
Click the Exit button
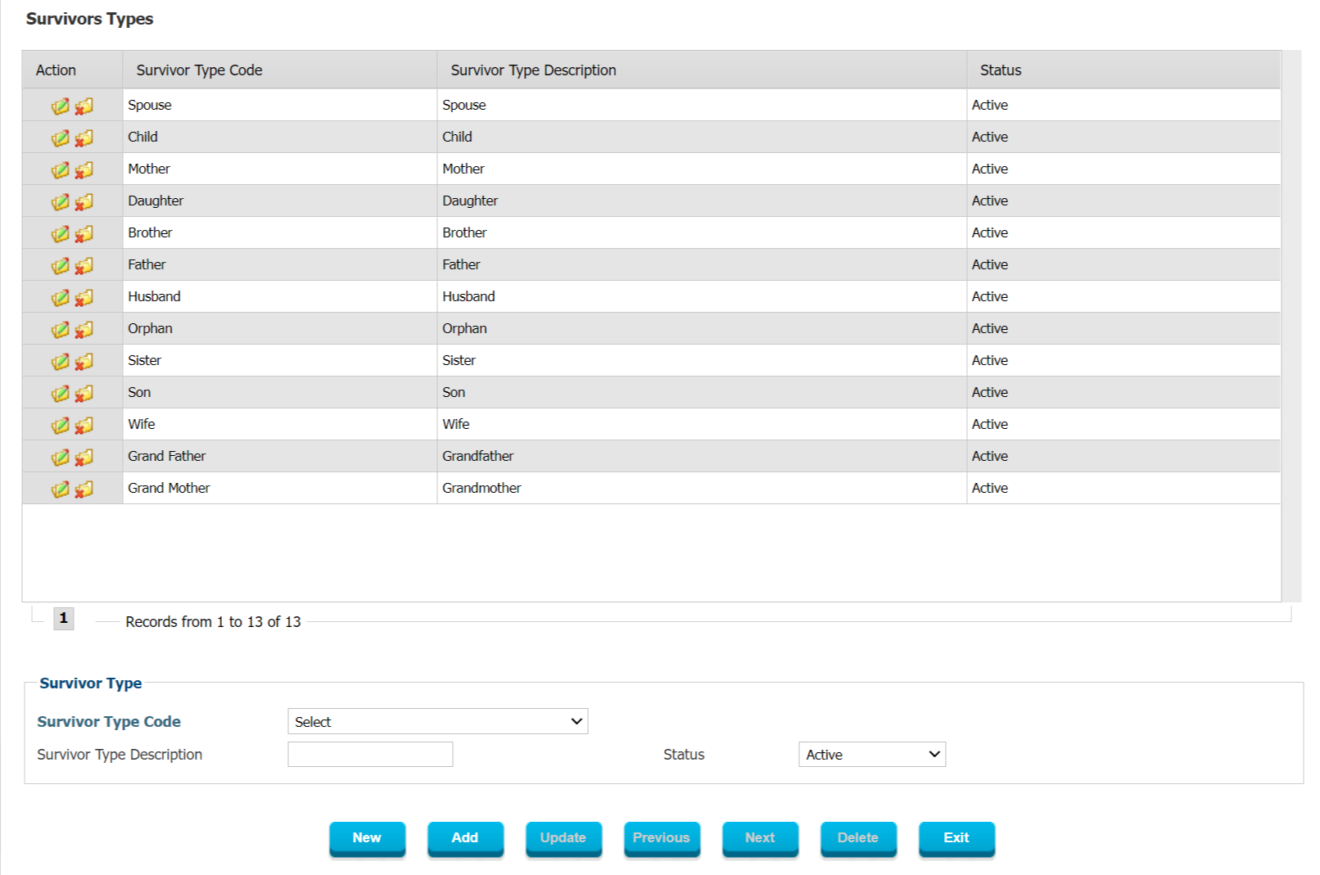tap(956, 838)
